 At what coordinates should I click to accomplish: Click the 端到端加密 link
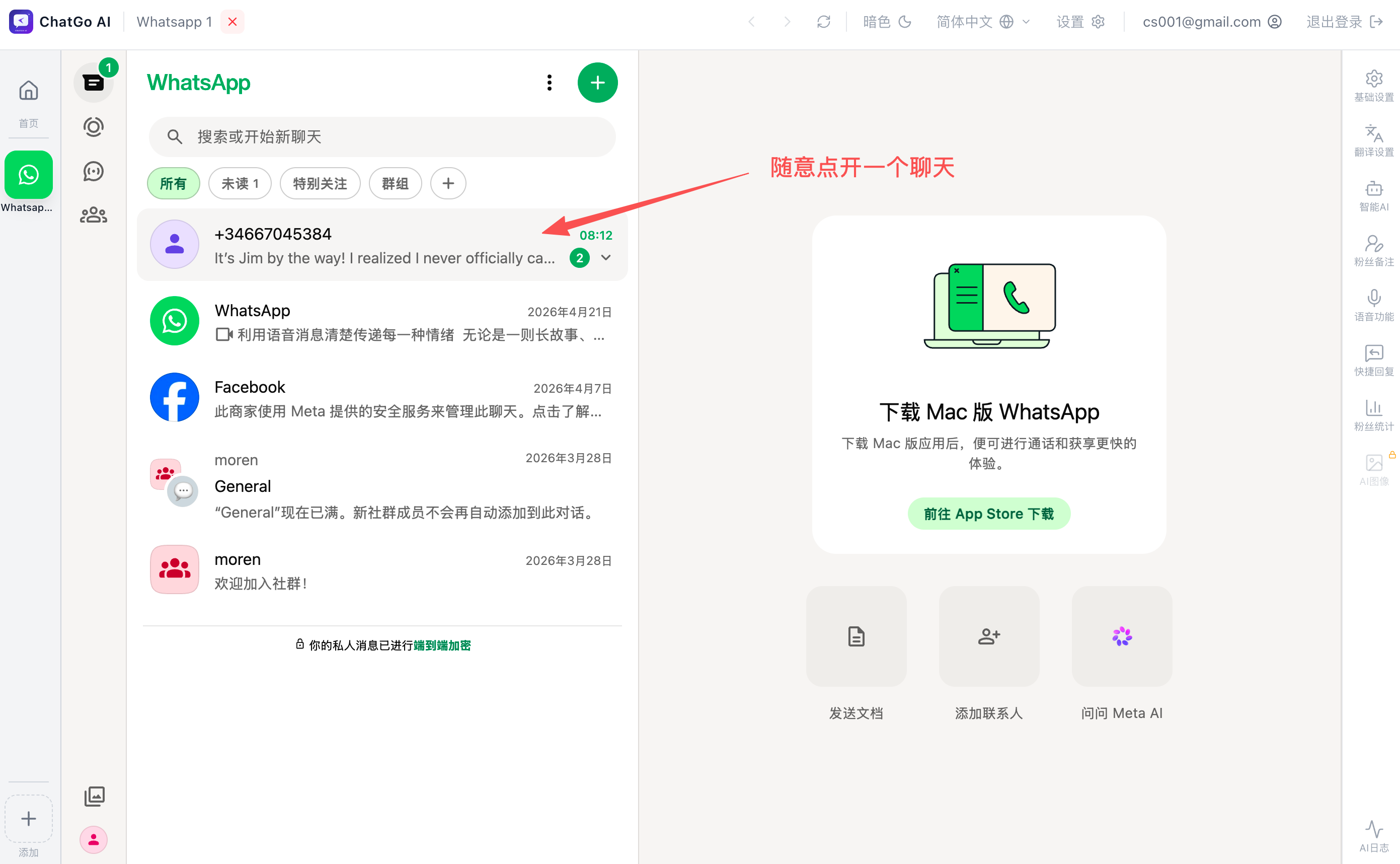click(x=442, y=645)
